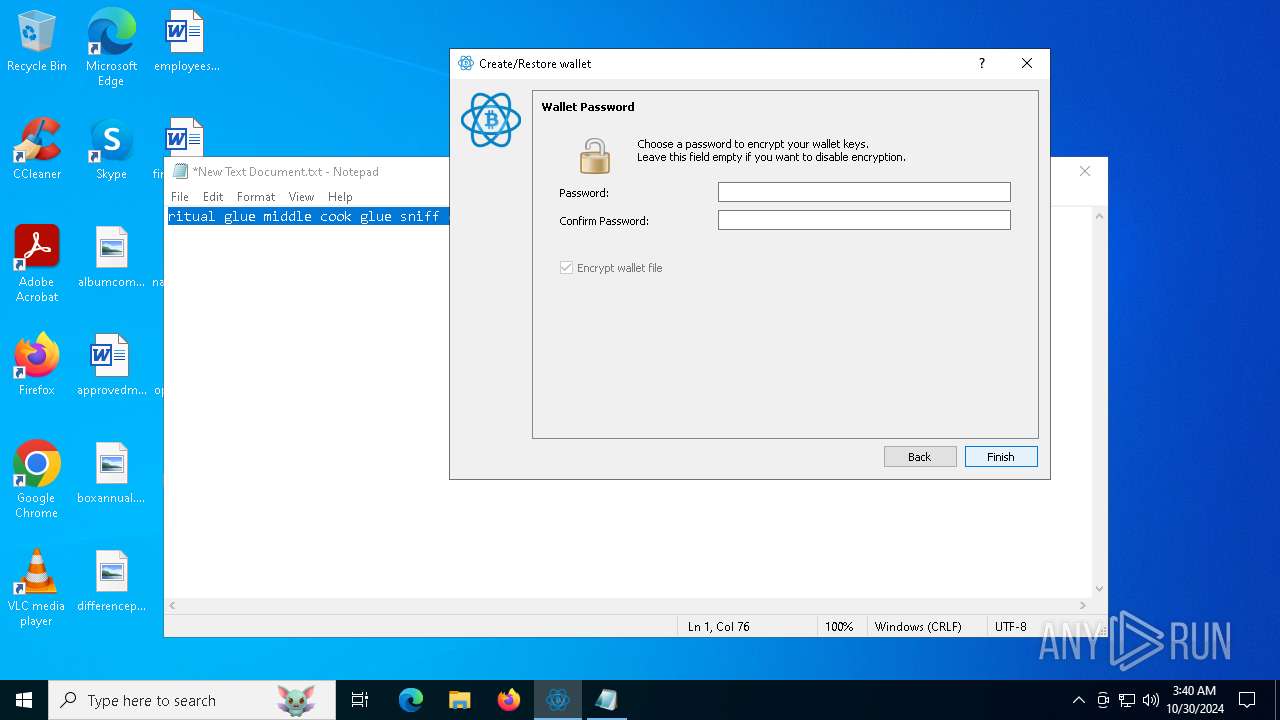Launch Firefox from desktop shortcut
The height and width of the screenshot is (720, 1280).
[37, 366]
